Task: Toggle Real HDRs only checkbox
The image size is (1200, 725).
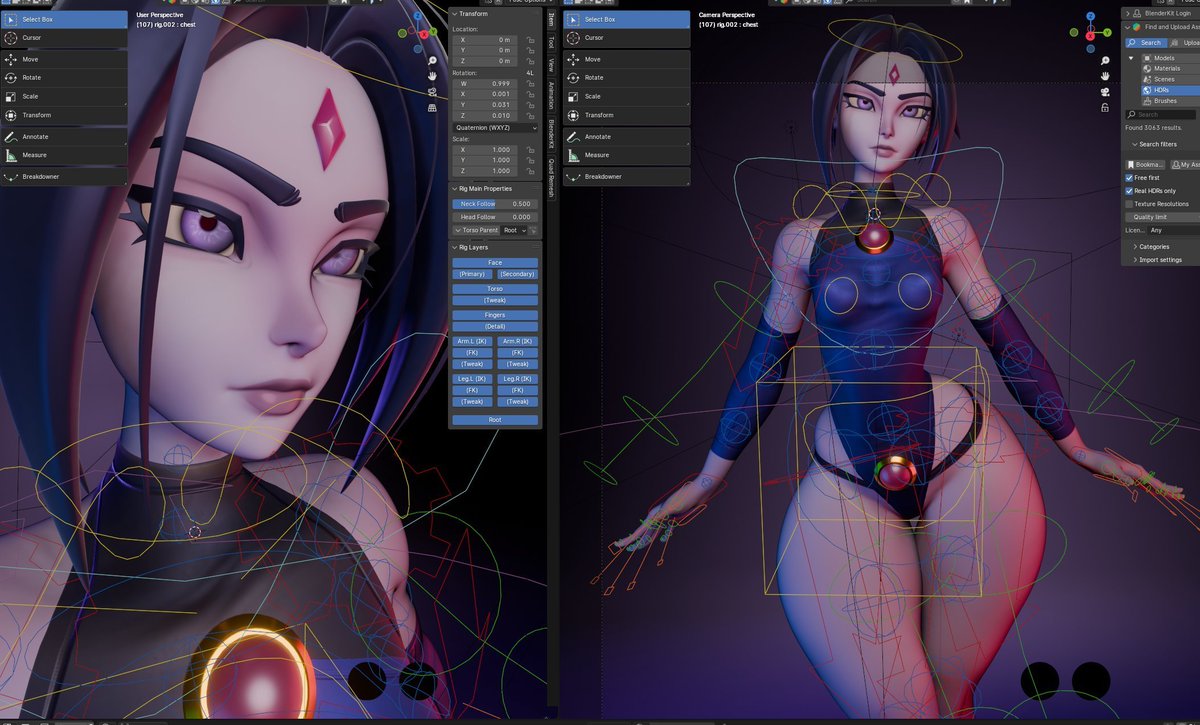Action: [x=1130, y=191]
